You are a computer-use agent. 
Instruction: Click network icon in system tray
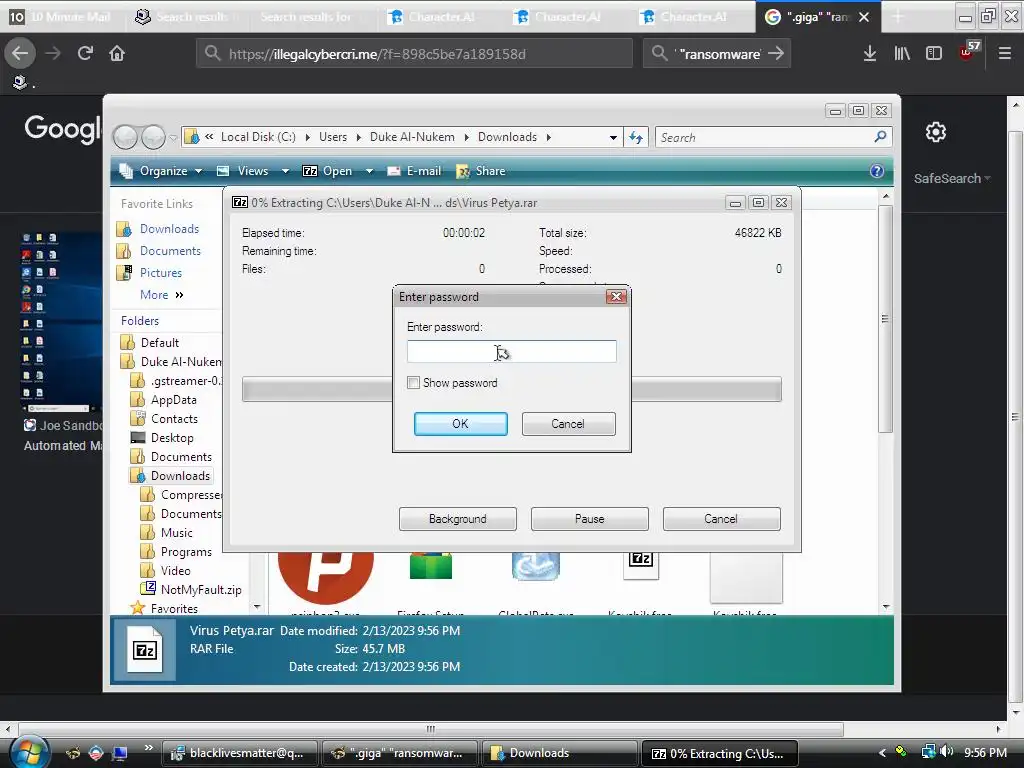pyautogui.click(x=928, y=752)
